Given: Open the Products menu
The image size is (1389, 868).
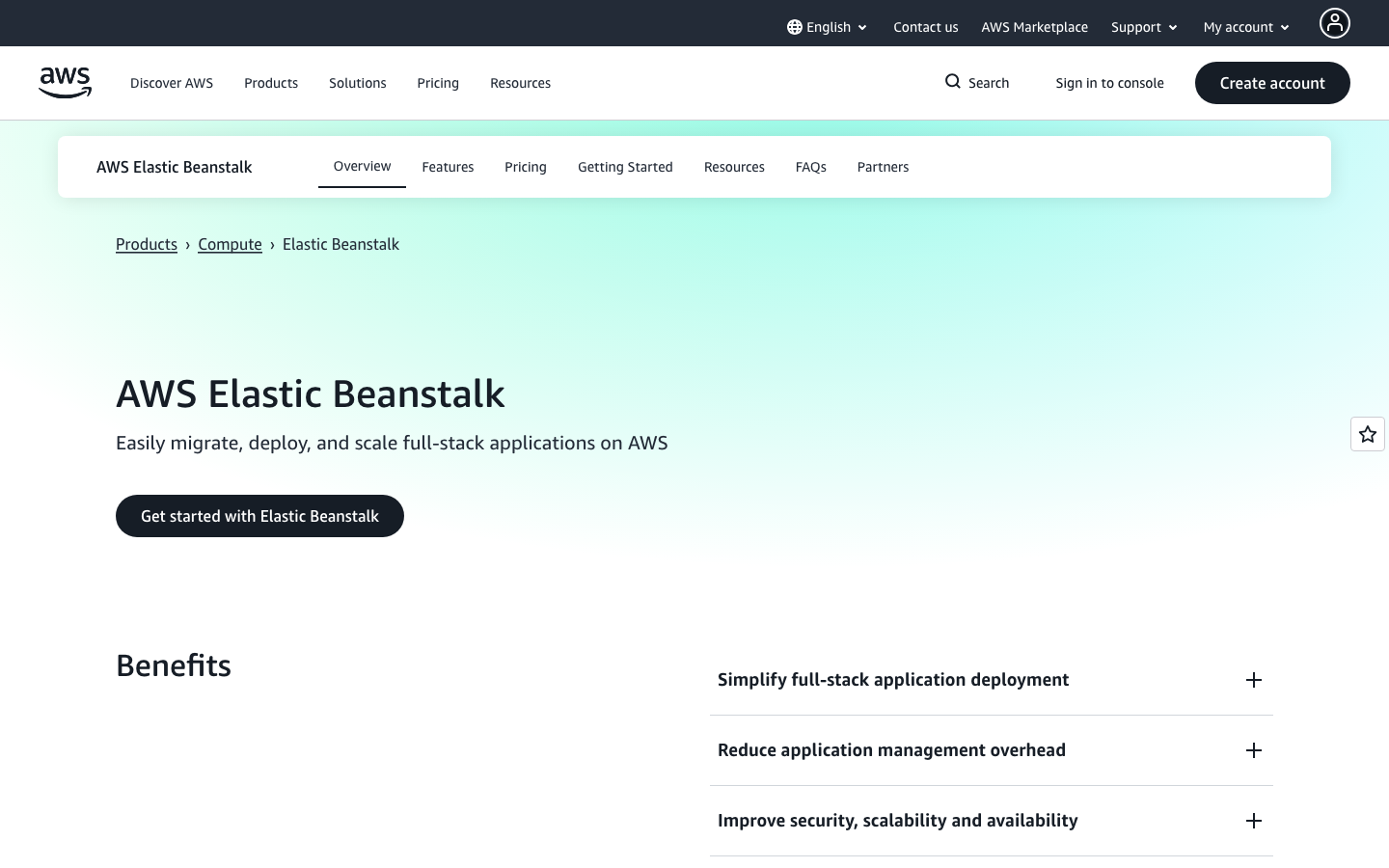Looking at the screenshot, I should click(x=271, y=83).
